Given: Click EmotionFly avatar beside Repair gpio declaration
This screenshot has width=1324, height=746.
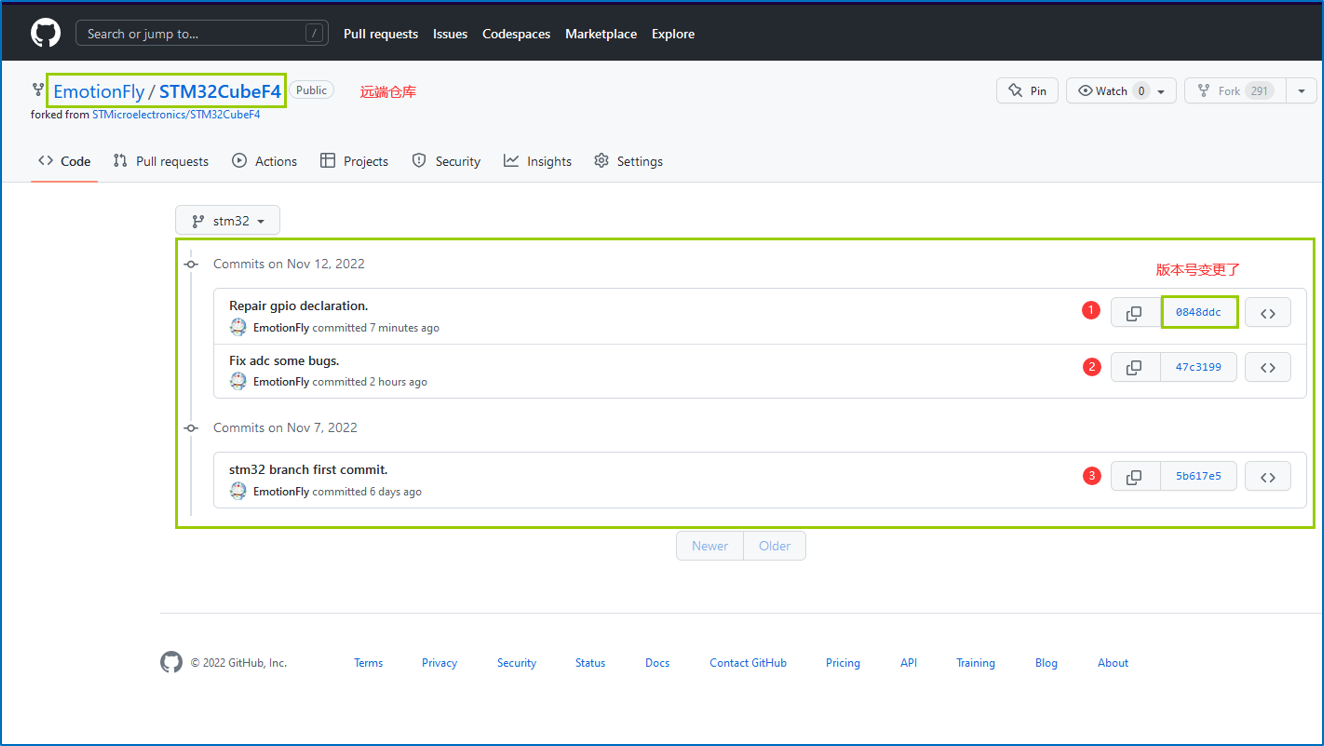Looking at the screenshot, I should 238,327.
